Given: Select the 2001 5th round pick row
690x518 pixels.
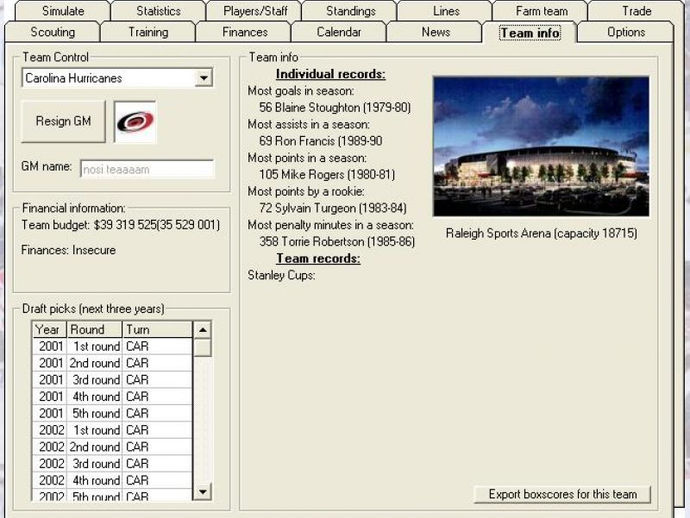Looking at the screenshot, I should pos(112,413).
